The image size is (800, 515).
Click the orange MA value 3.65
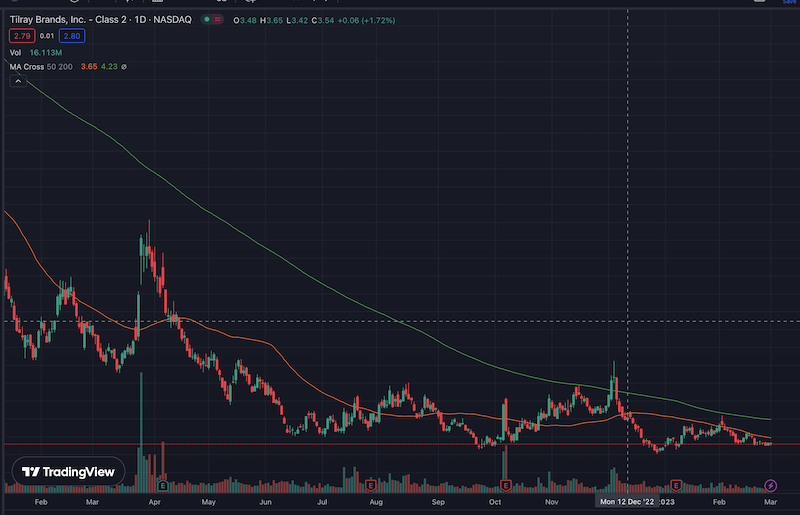pyautogui.click(x=89, y=67)
